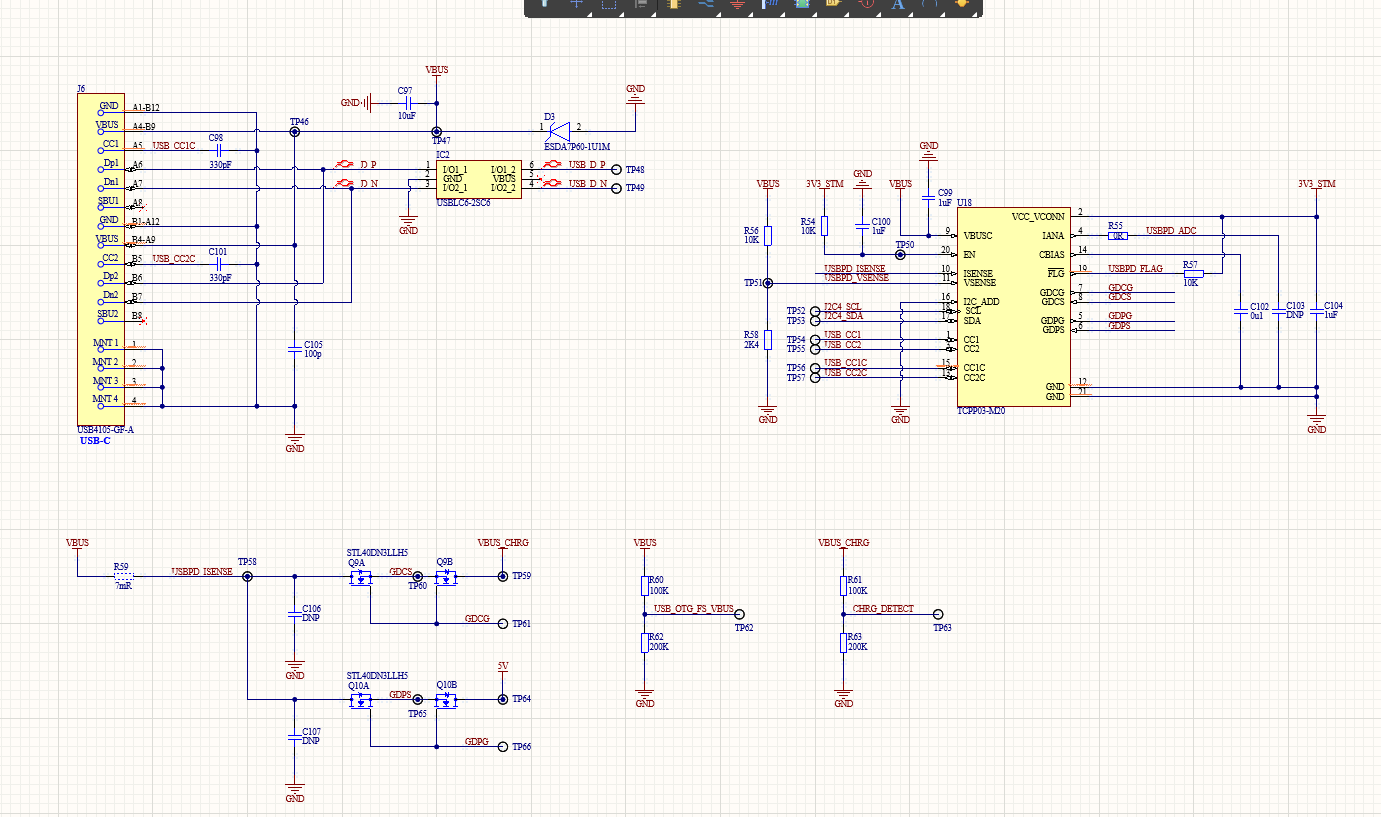Viewport: 1381px width, 817px height.
Task: Click the blue USB-C label
Action: 95,441
